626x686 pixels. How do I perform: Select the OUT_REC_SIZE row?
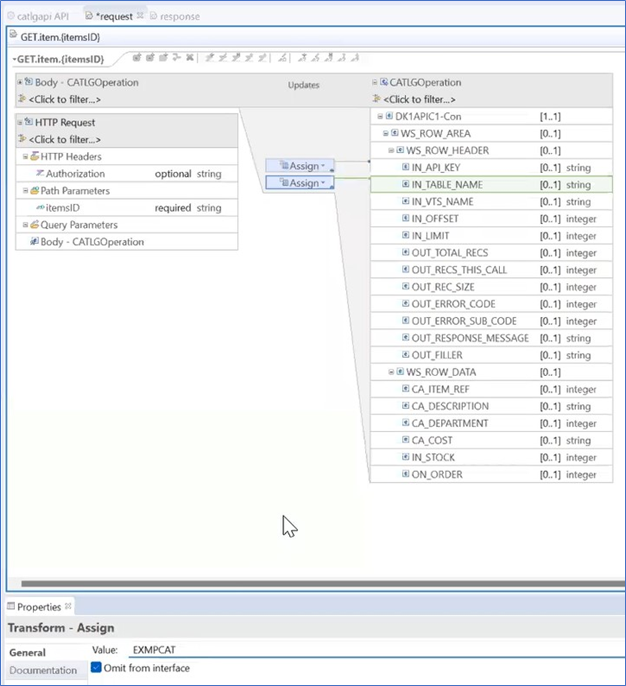(x=491, y=287)
